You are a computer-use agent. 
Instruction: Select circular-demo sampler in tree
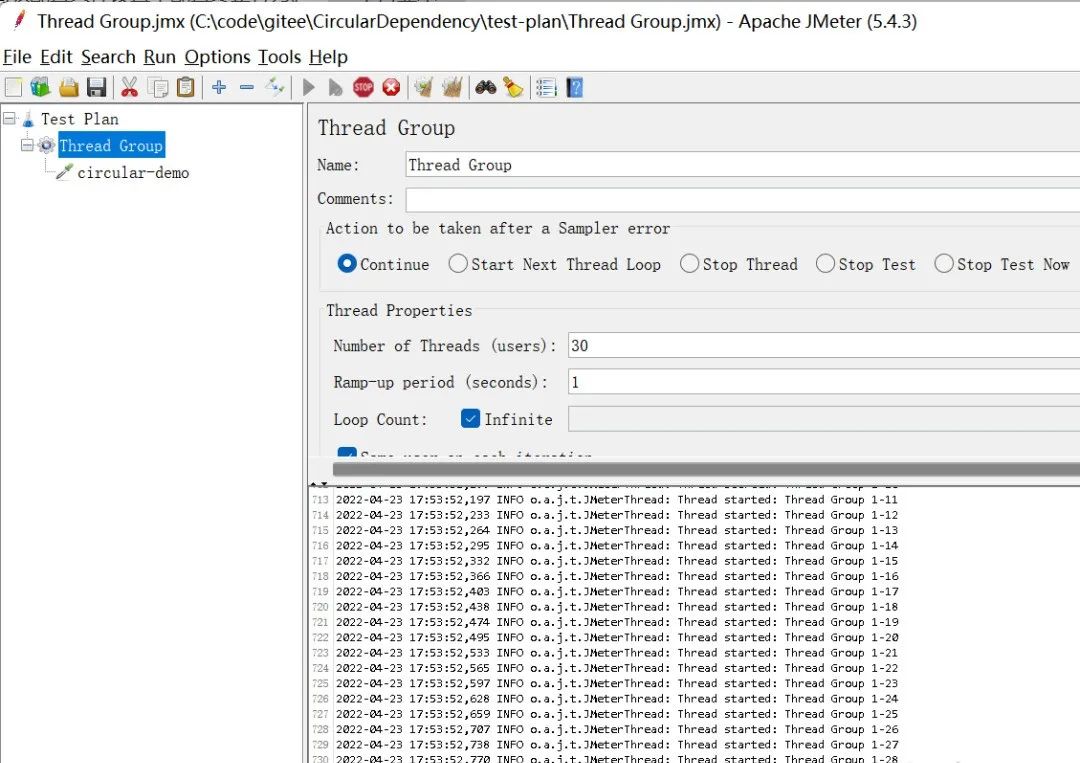[133, 172]
